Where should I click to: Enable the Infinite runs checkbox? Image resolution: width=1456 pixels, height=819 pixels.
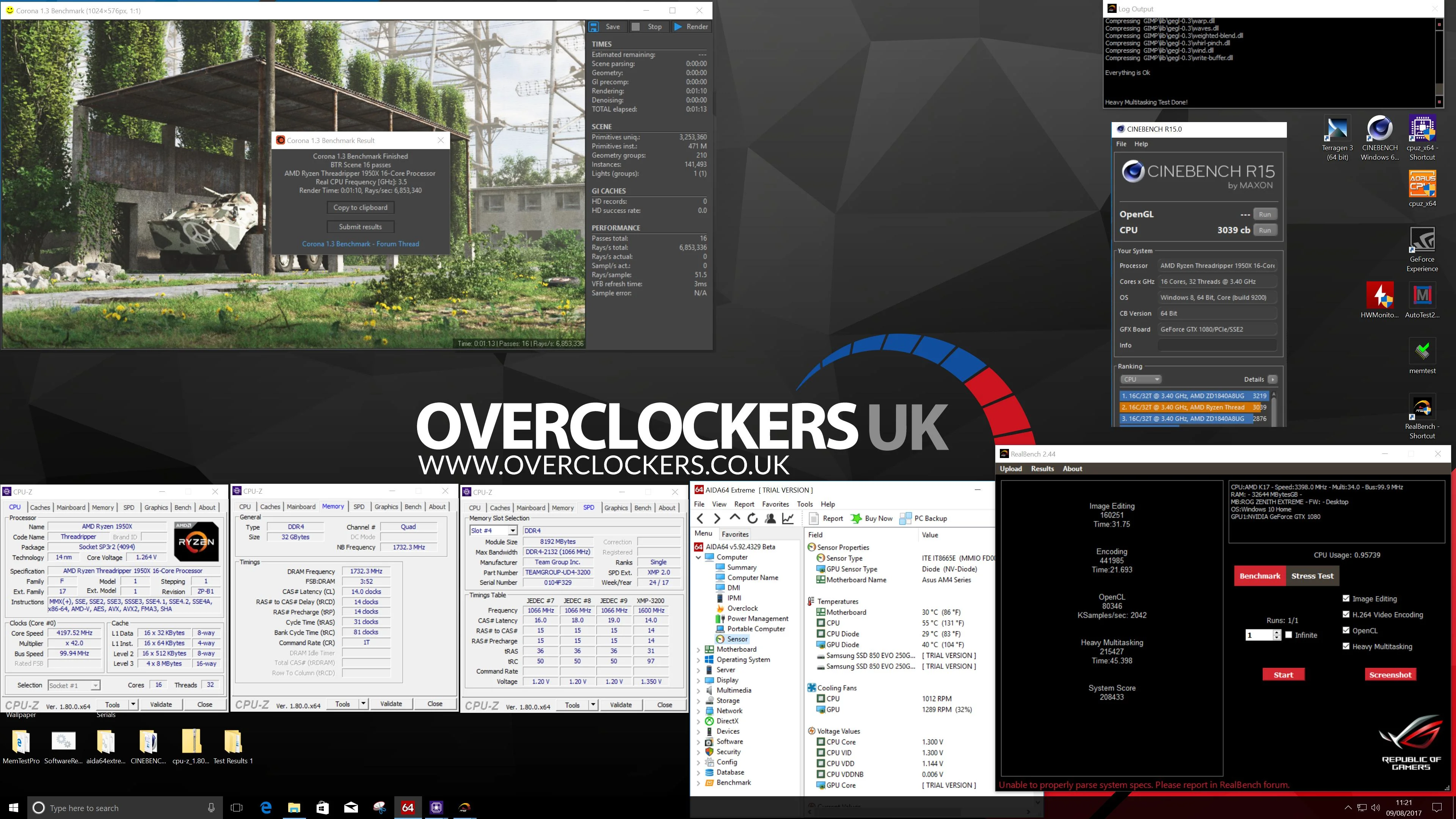1289,635
